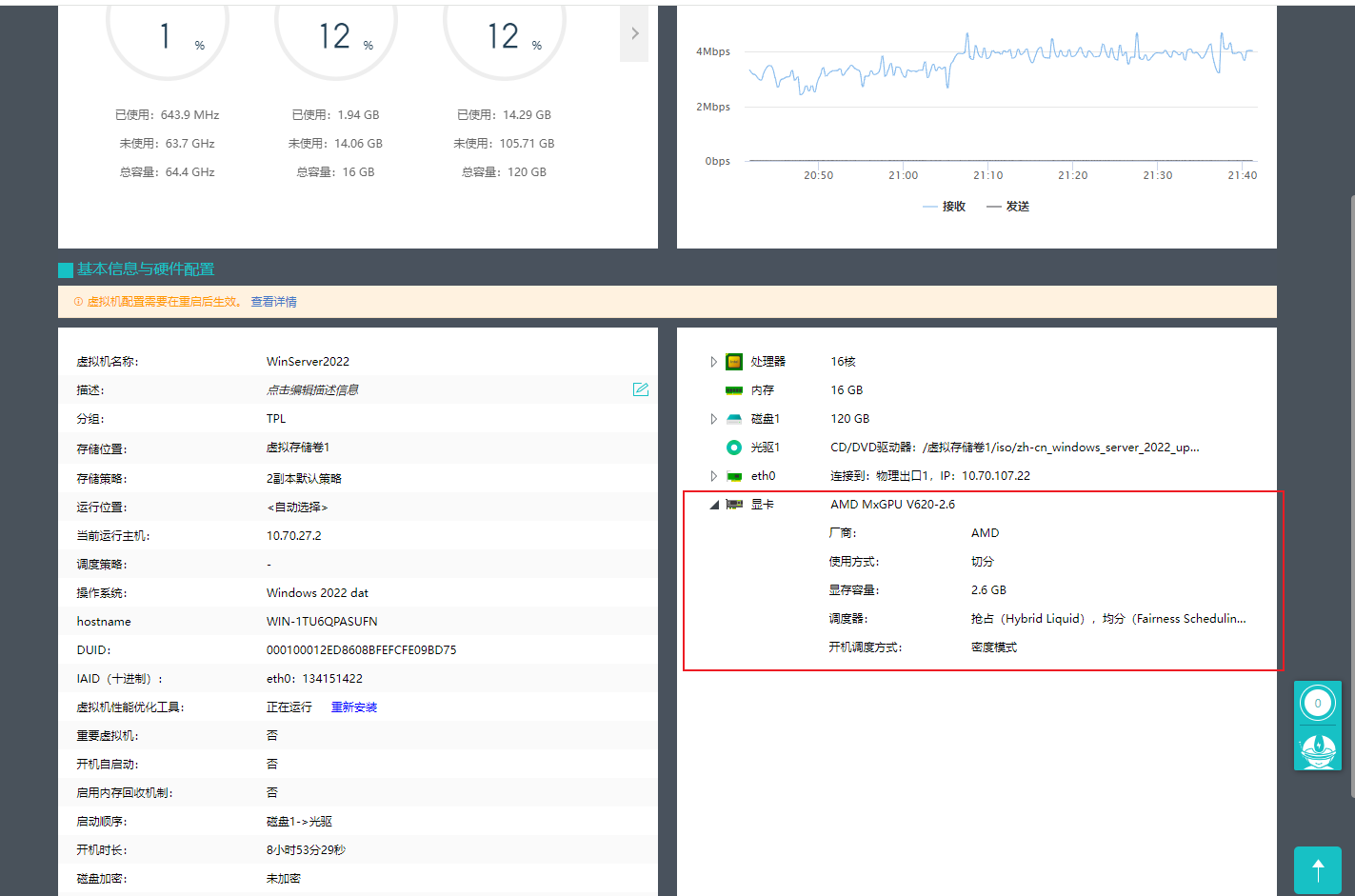
Task: Open the 查看详情 link in warning banner
Action: (273, 302)
